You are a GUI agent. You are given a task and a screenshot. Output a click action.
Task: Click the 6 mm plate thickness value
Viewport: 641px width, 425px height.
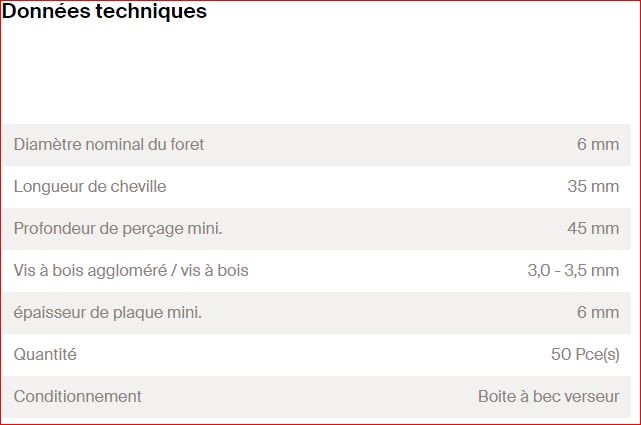click(598, 313)
